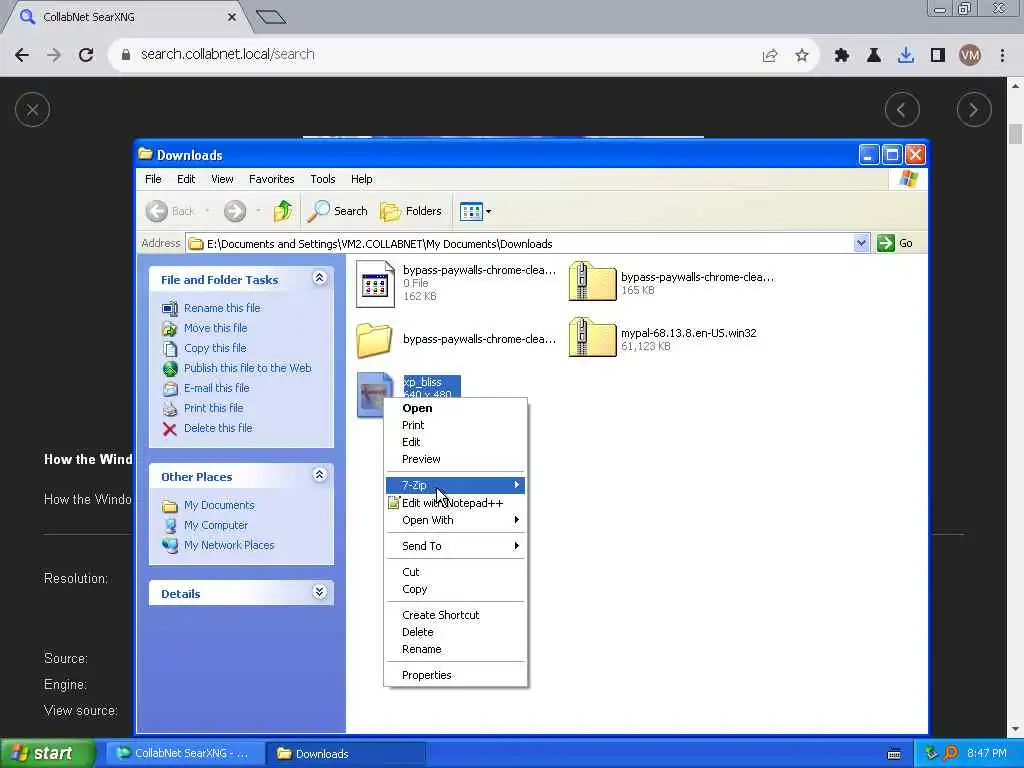Click the green Go button

(x=895, y=243)
